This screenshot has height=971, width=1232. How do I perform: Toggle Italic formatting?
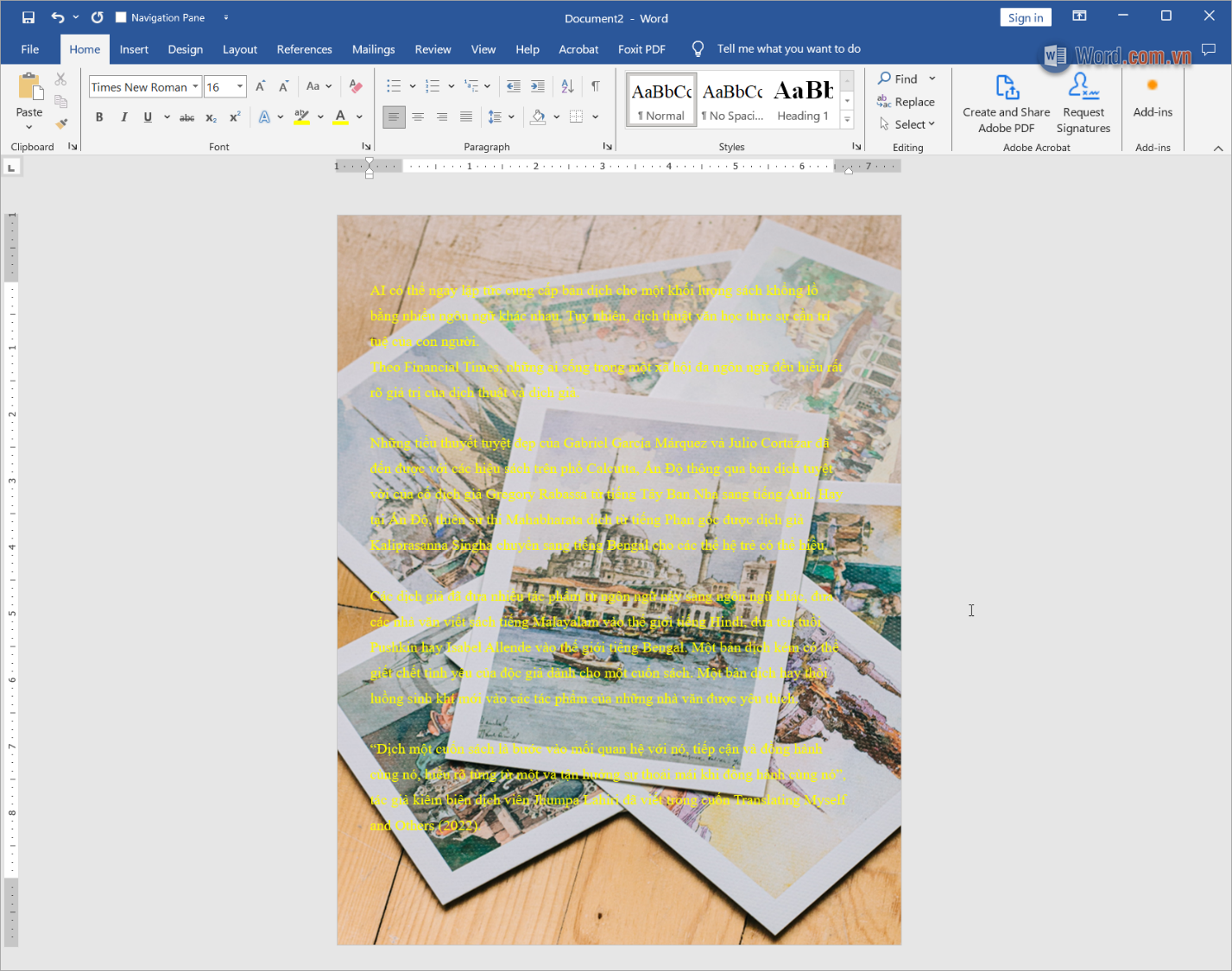click(123, 117)
